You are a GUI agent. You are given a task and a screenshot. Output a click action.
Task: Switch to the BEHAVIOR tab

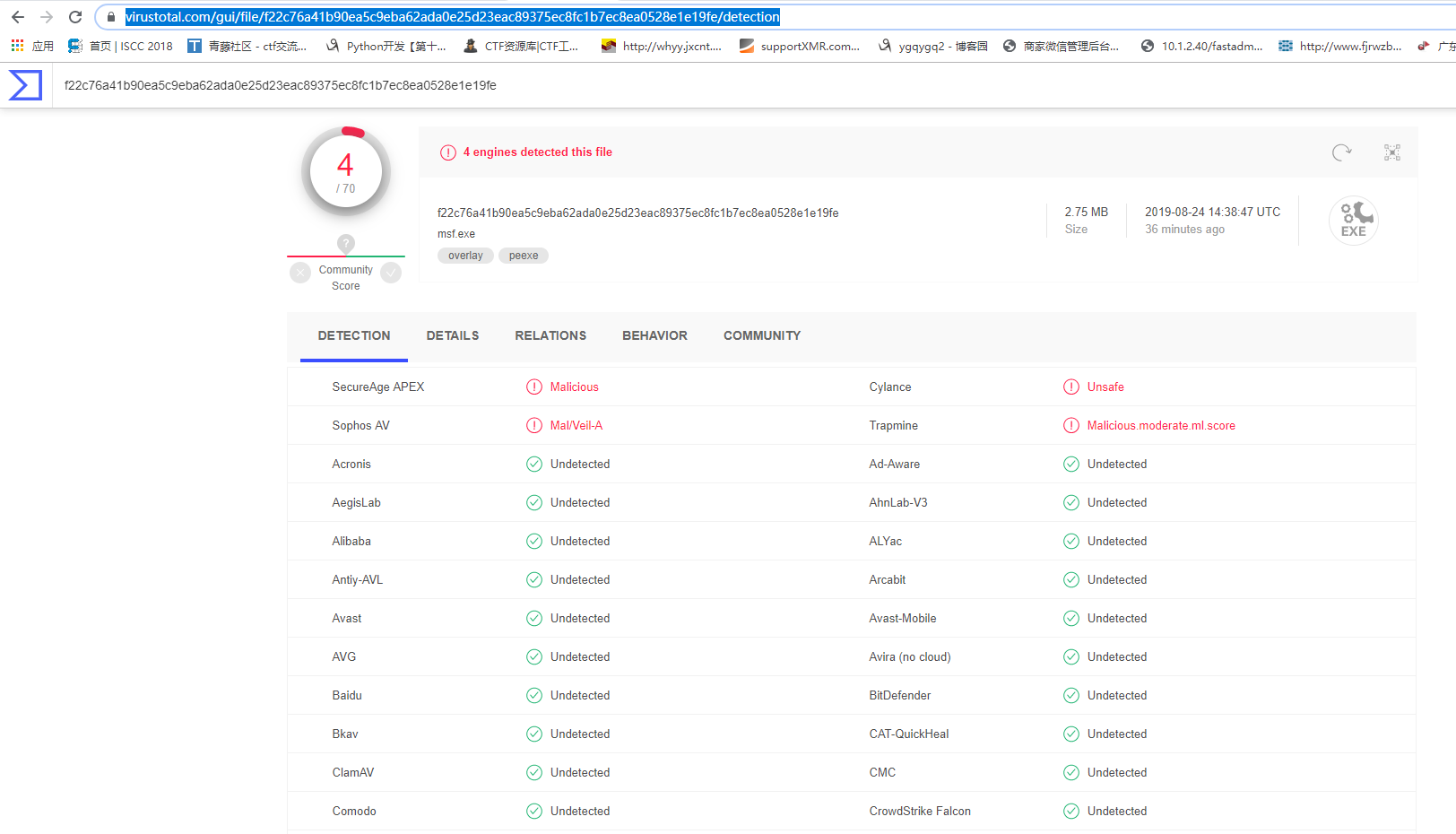click(x=654, y=335)
